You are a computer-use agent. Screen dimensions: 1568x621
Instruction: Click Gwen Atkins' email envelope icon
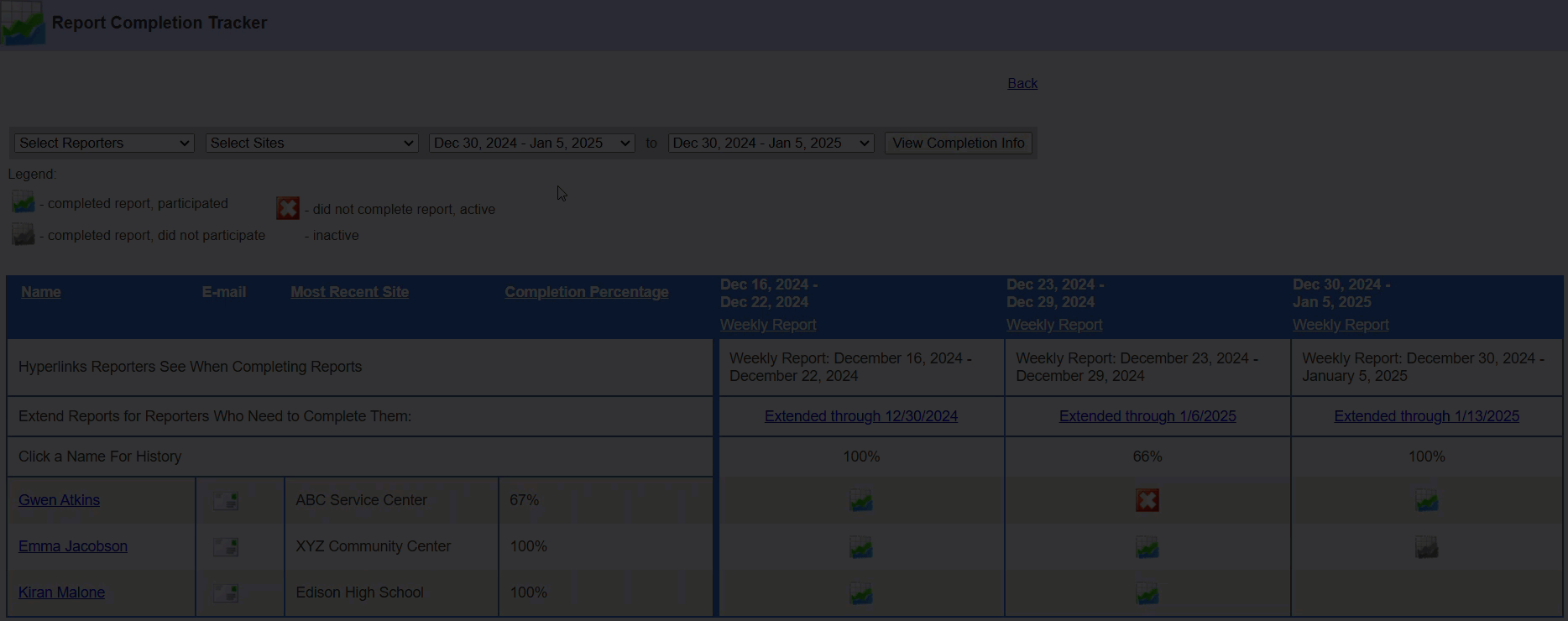pyautogui.click(x=225, y=501)
